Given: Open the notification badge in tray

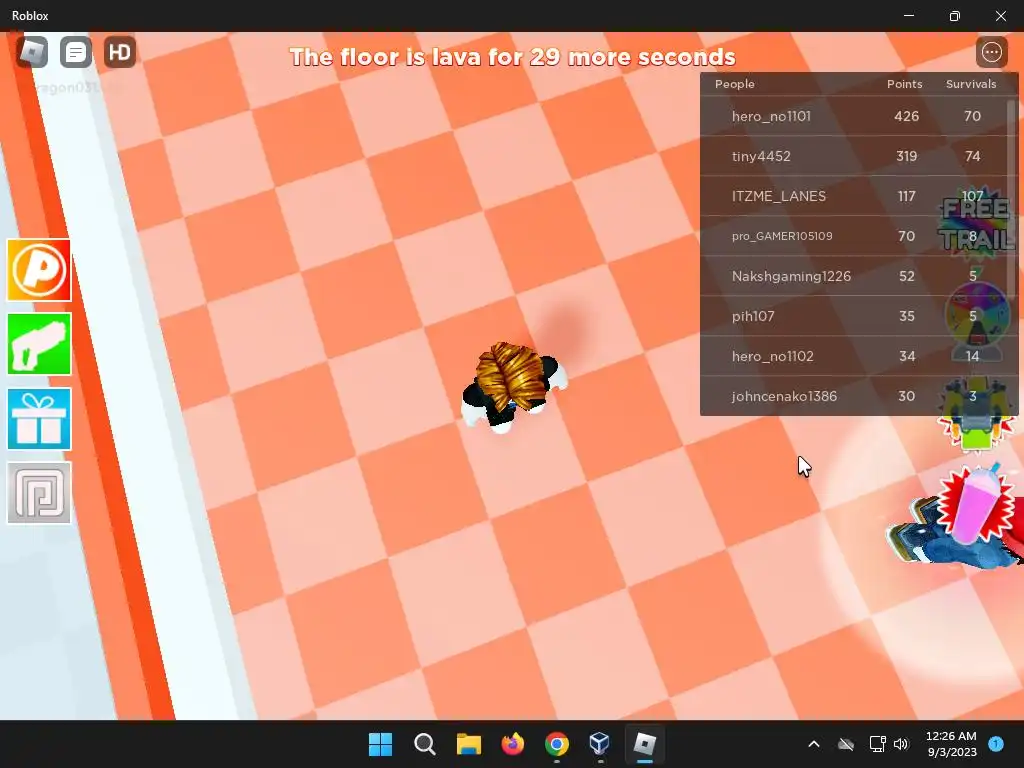Looking at the screenshot, I should pyautogui.click(x=996, y=743).
